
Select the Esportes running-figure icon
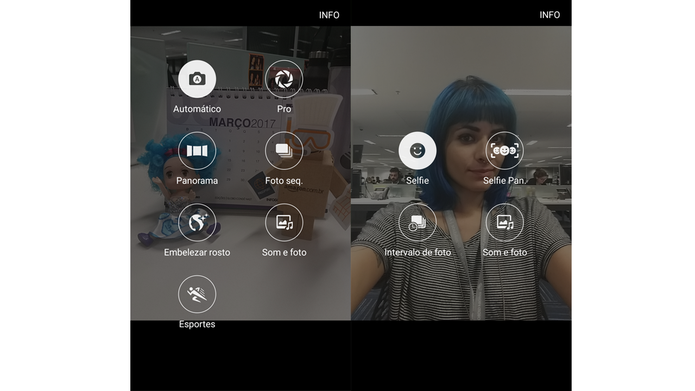(197, 294)
